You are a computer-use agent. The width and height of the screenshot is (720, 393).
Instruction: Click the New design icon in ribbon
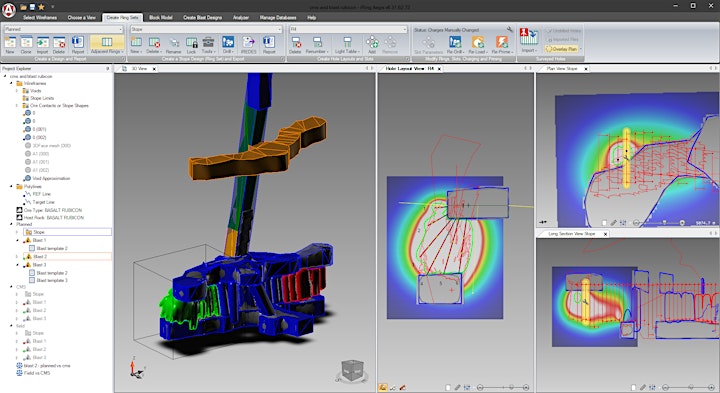click(x=10, y=45)
